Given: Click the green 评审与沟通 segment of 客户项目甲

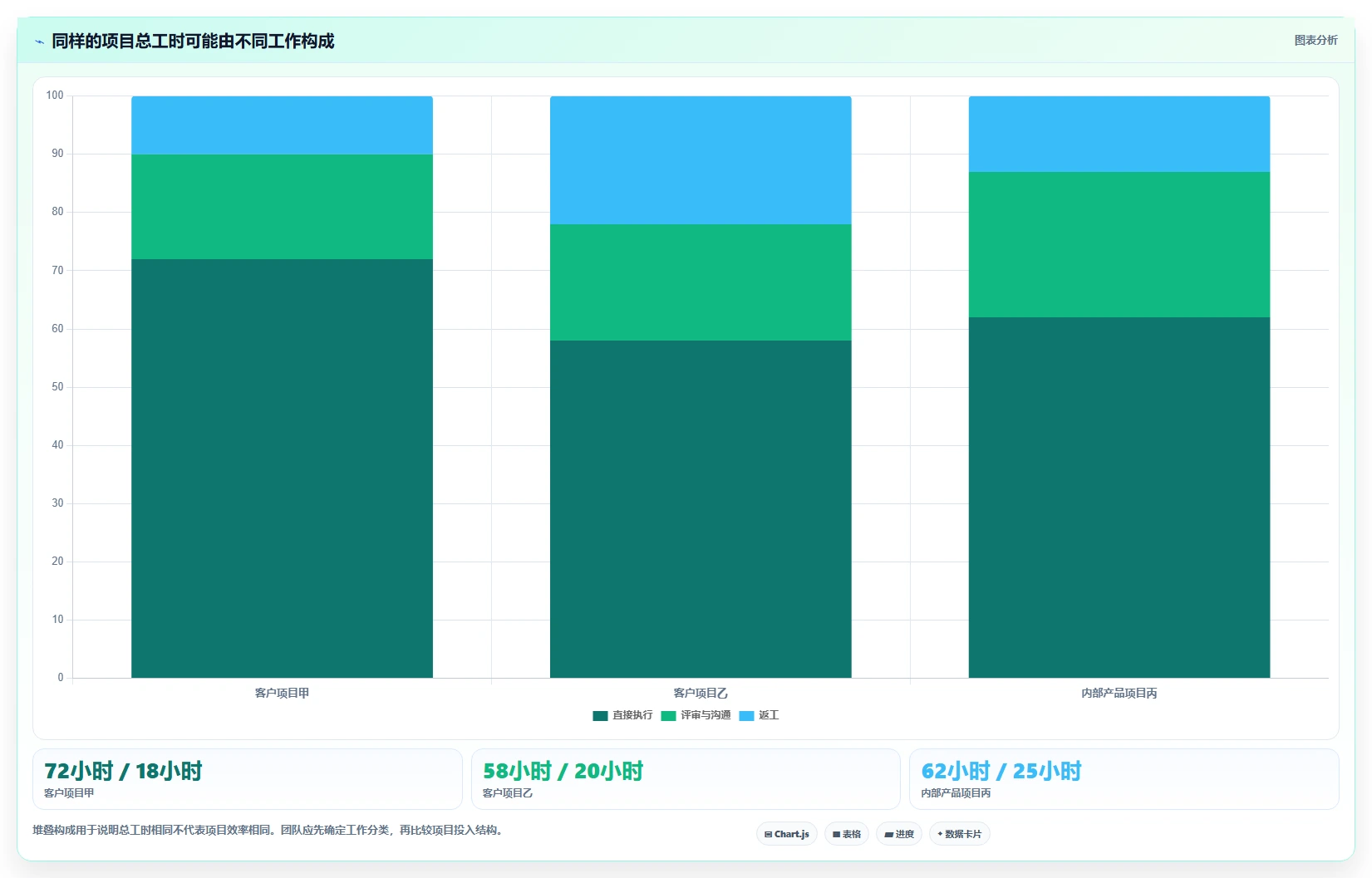Looking at the screenshot, I should 282,207.
